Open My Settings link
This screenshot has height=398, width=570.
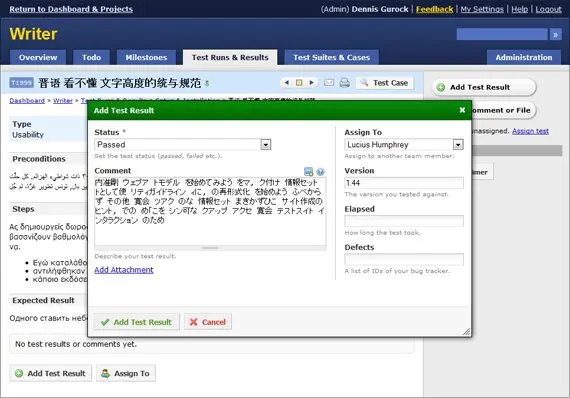point(482,9)
